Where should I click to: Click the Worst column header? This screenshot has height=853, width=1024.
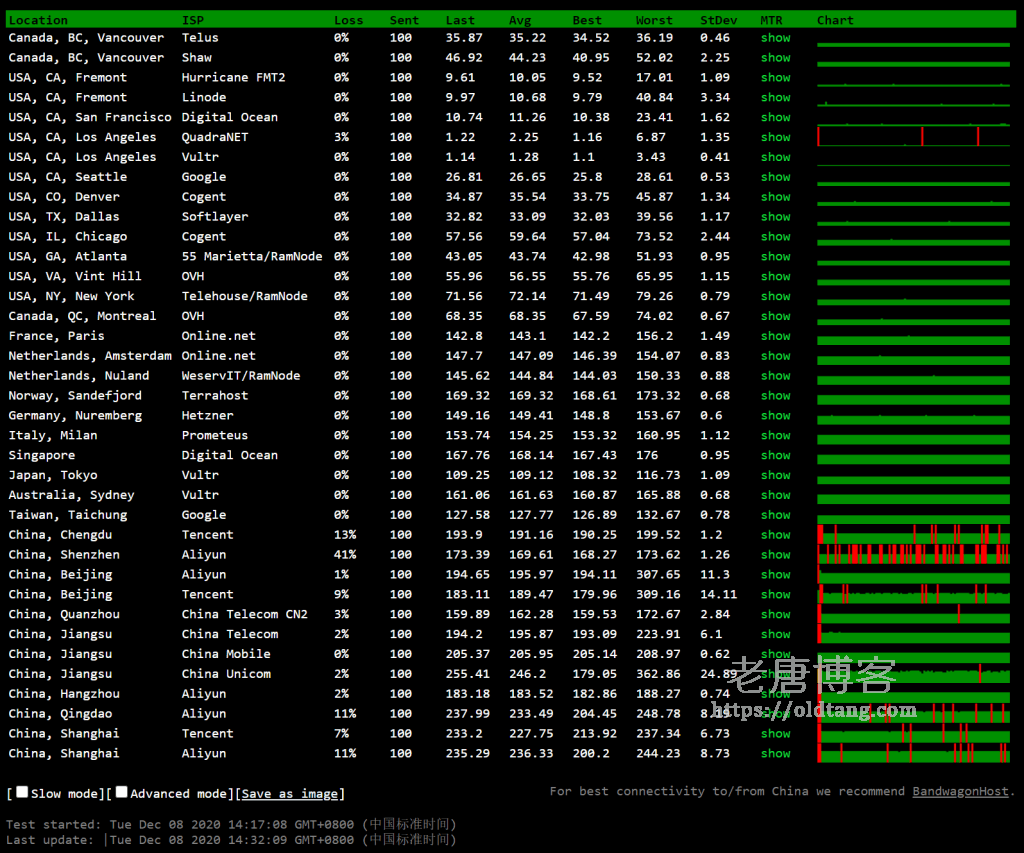coord(654,20)
